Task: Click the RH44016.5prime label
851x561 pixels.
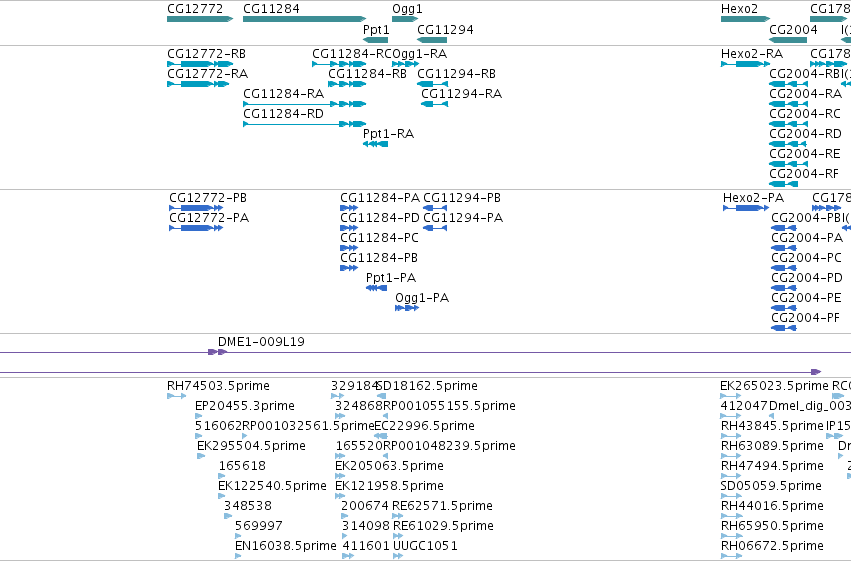Action: (x=772, y=506)
